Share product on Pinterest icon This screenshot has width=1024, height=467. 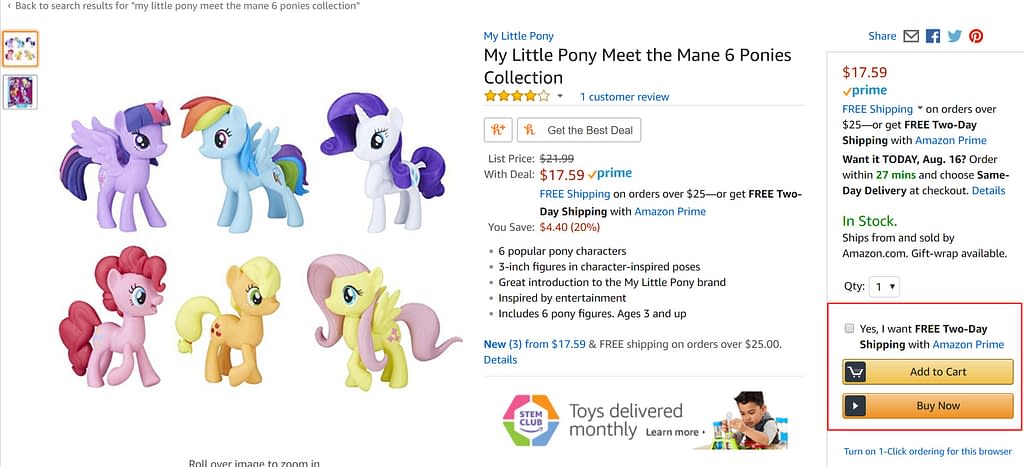(x=976, y=37)
